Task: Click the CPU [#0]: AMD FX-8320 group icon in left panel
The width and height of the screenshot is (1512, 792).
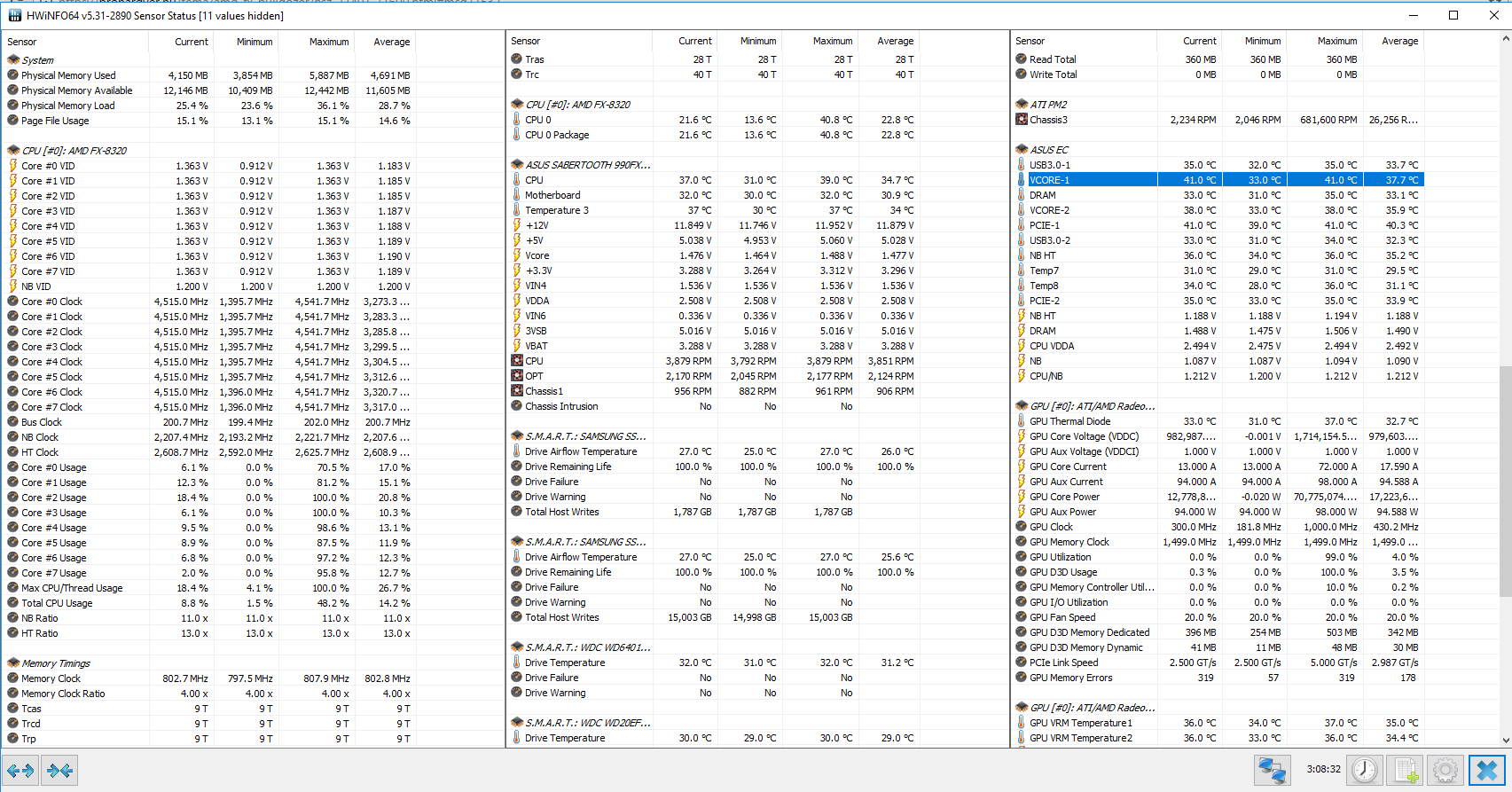Action: [13, 151]
